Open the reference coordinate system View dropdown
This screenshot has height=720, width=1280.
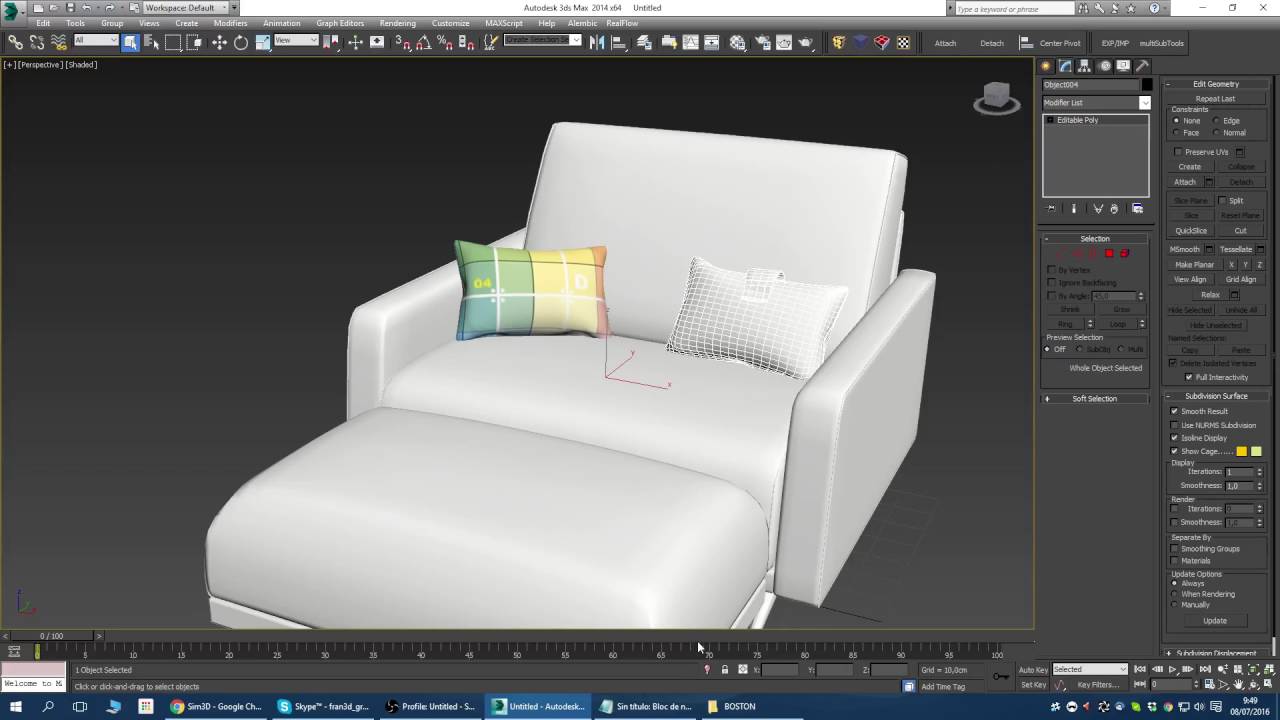tap(295, 41)
